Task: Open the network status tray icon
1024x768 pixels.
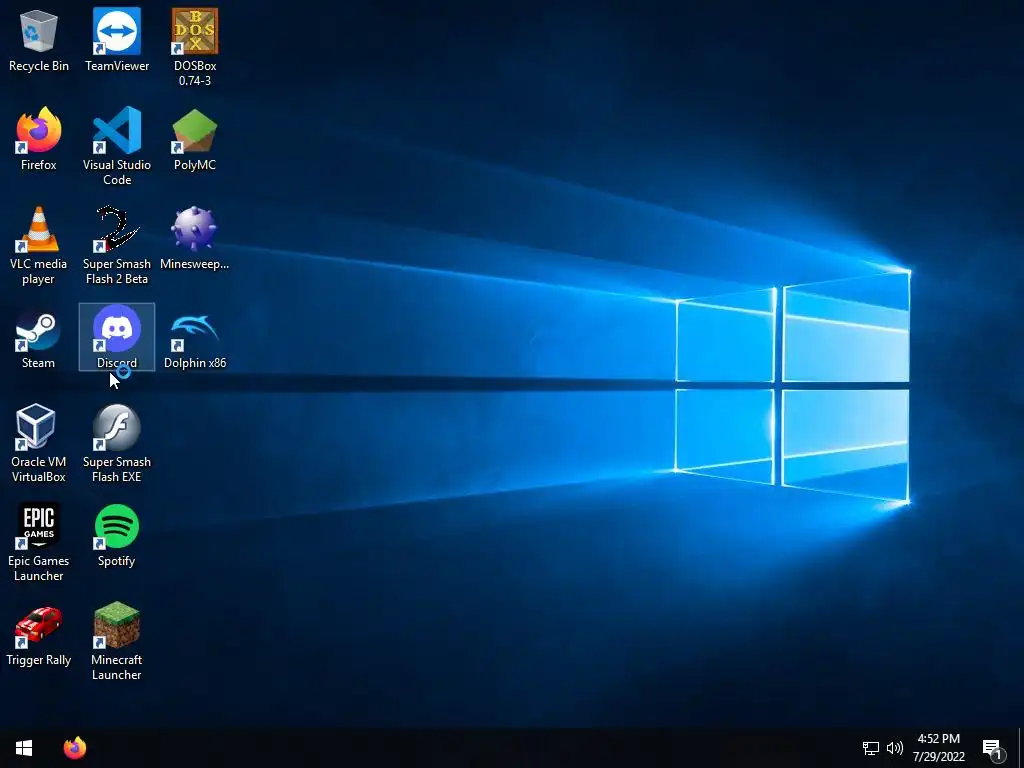Action: [x=871, y=748]
